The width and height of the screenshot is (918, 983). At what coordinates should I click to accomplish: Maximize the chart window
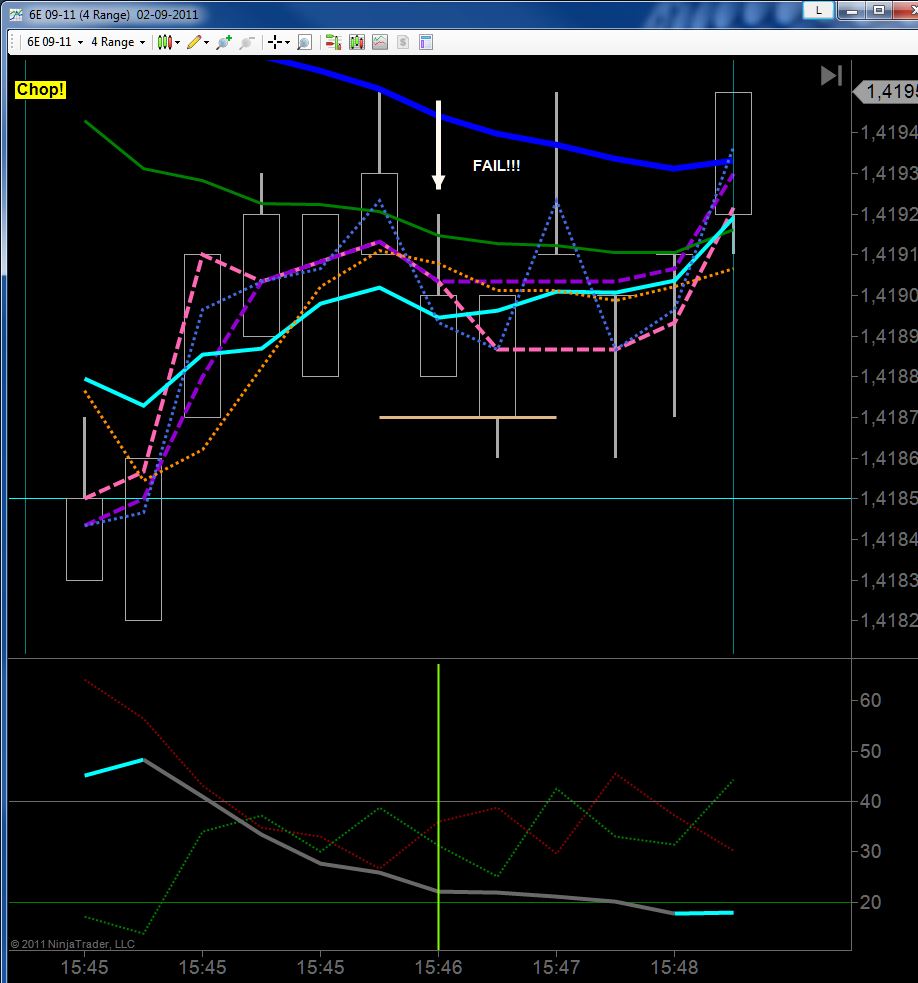click(878, 11)
